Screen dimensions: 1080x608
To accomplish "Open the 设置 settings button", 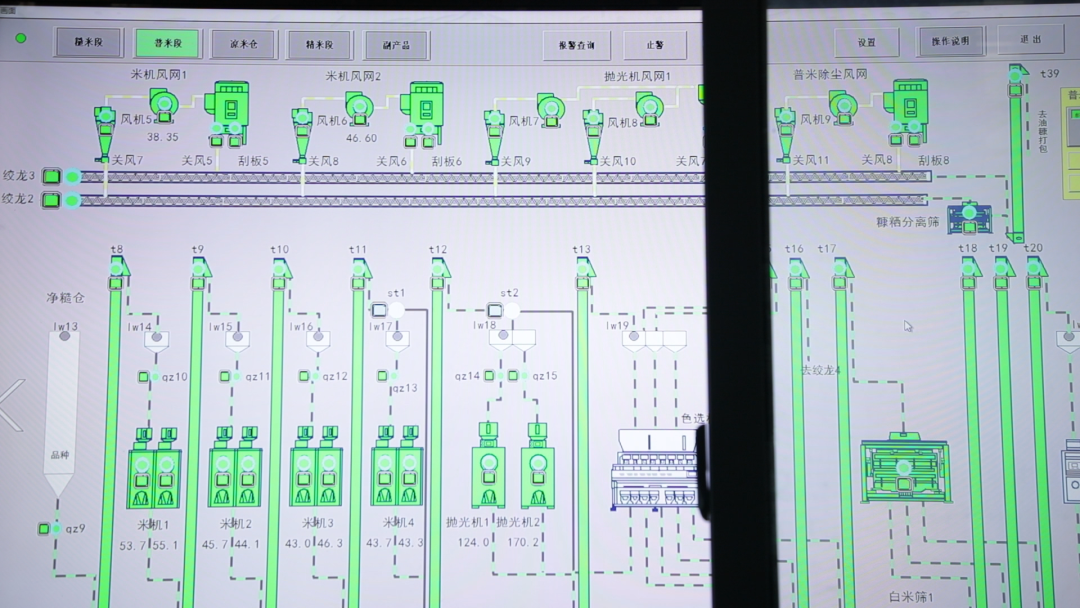I will tap(866, 43).
